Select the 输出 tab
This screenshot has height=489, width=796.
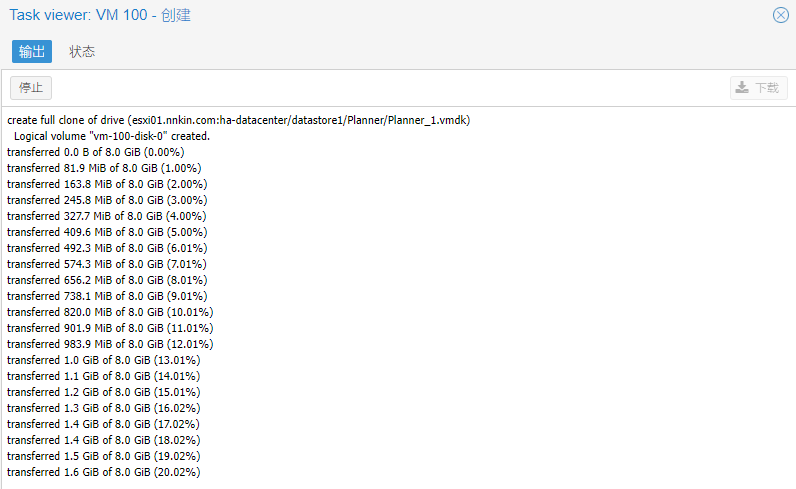click(x=32, y=52)
